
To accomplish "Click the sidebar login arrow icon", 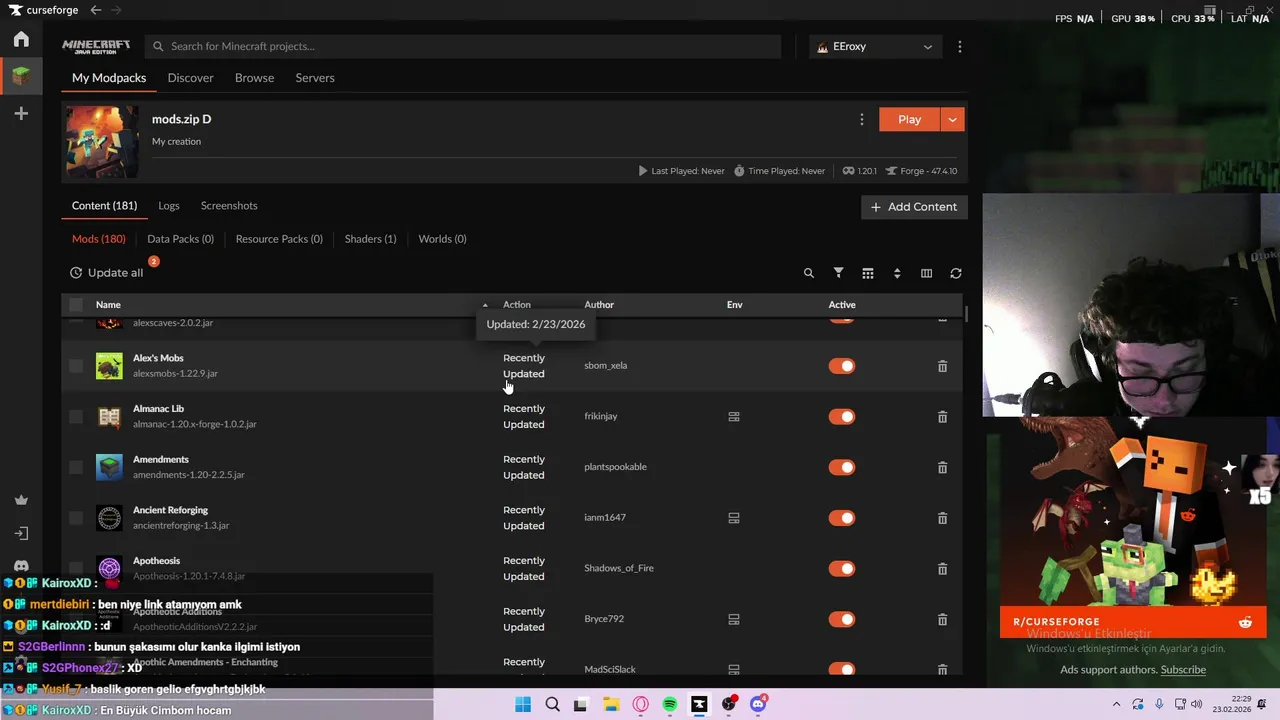I will [21, 533].
